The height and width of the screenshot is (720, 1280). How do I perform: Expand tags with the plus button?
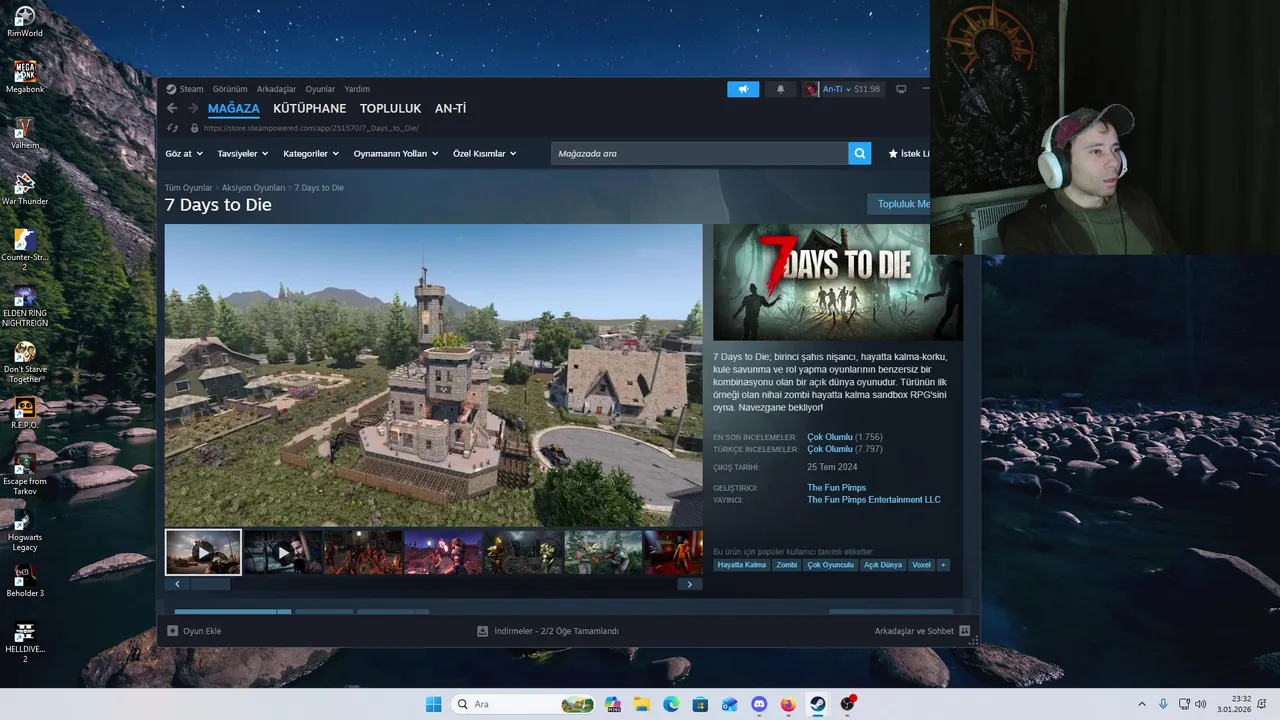[x=943, y=565]
